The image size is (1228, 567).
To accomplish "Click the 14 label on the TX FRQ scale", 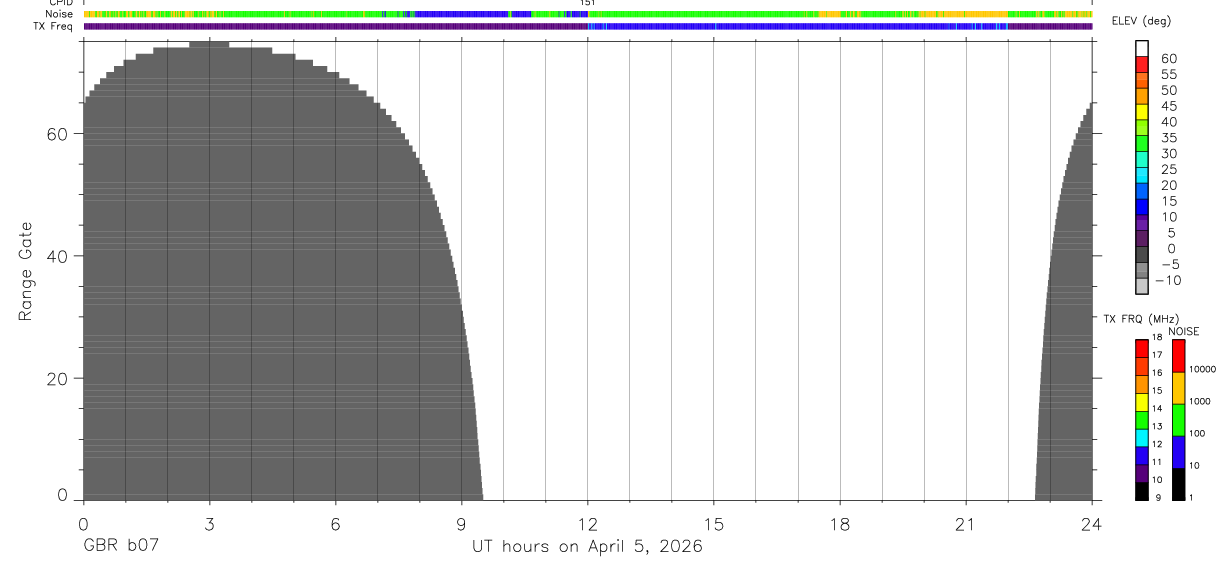I will click(1157, 409).
